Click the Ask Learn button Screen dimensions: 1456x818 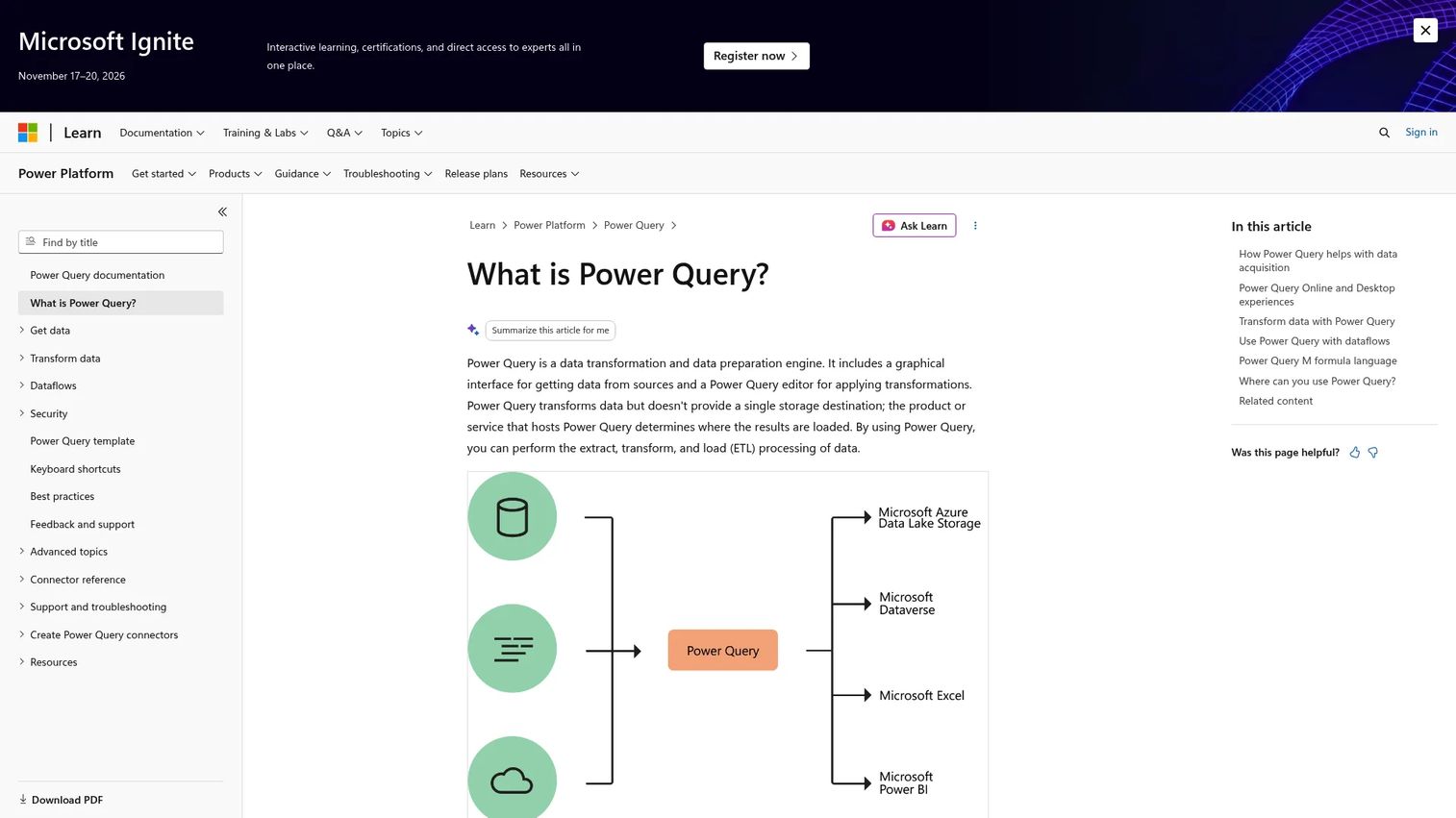915,226
